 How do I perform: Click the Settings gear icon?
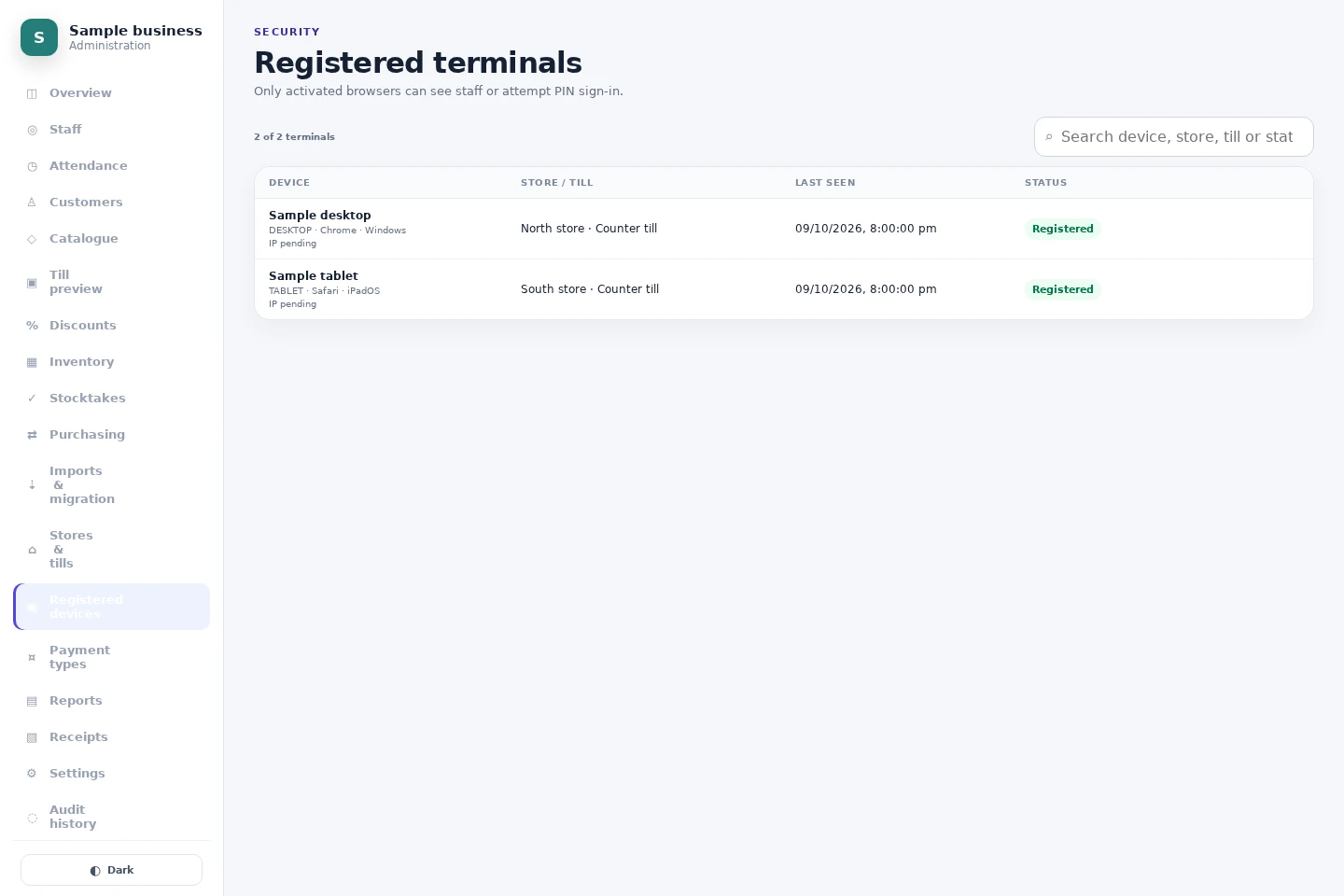click(x=32, y=774)
